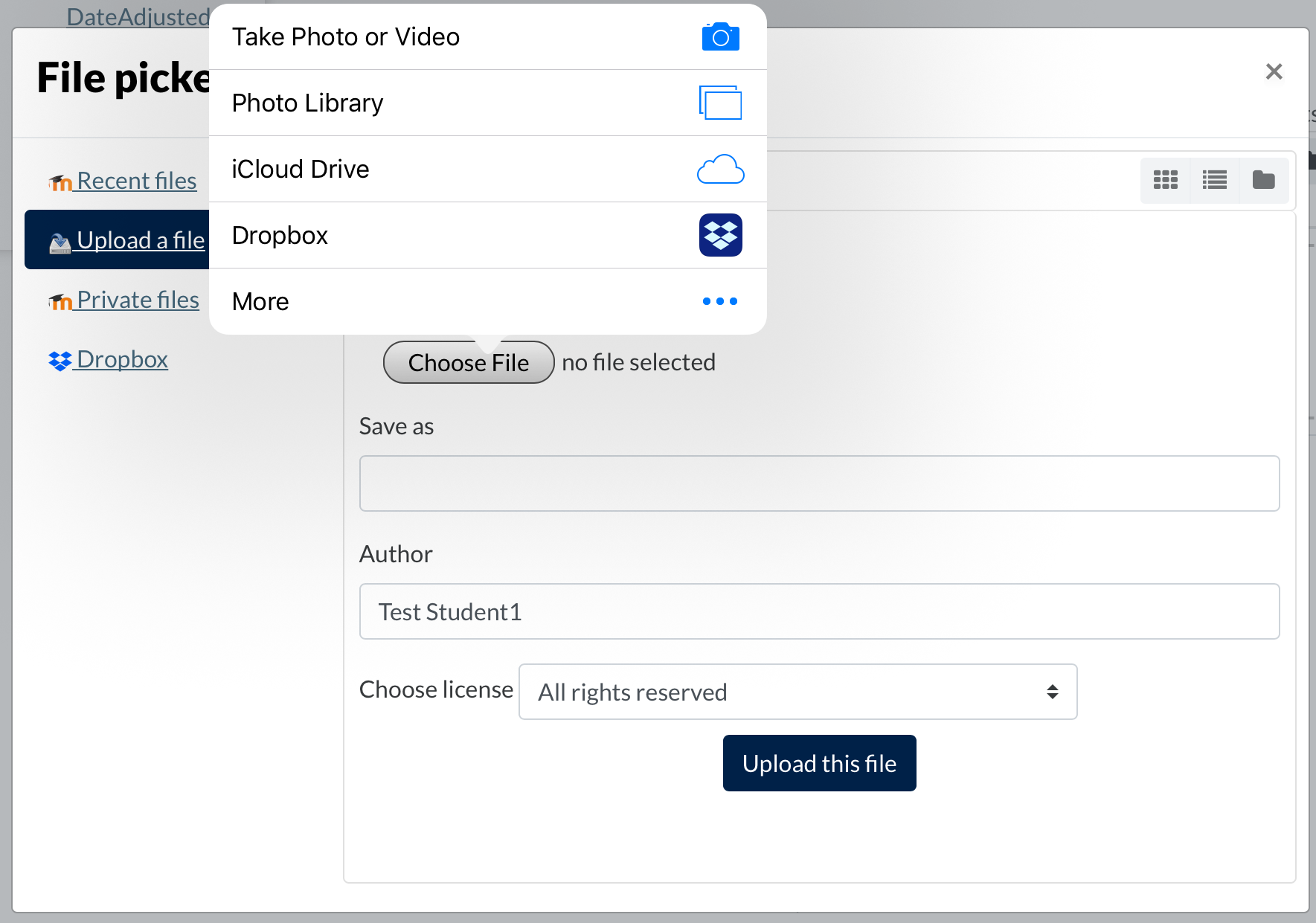Open the Choose license dropdown
The width and height of the screenshot is (1316, 923).
coord(797,692)
